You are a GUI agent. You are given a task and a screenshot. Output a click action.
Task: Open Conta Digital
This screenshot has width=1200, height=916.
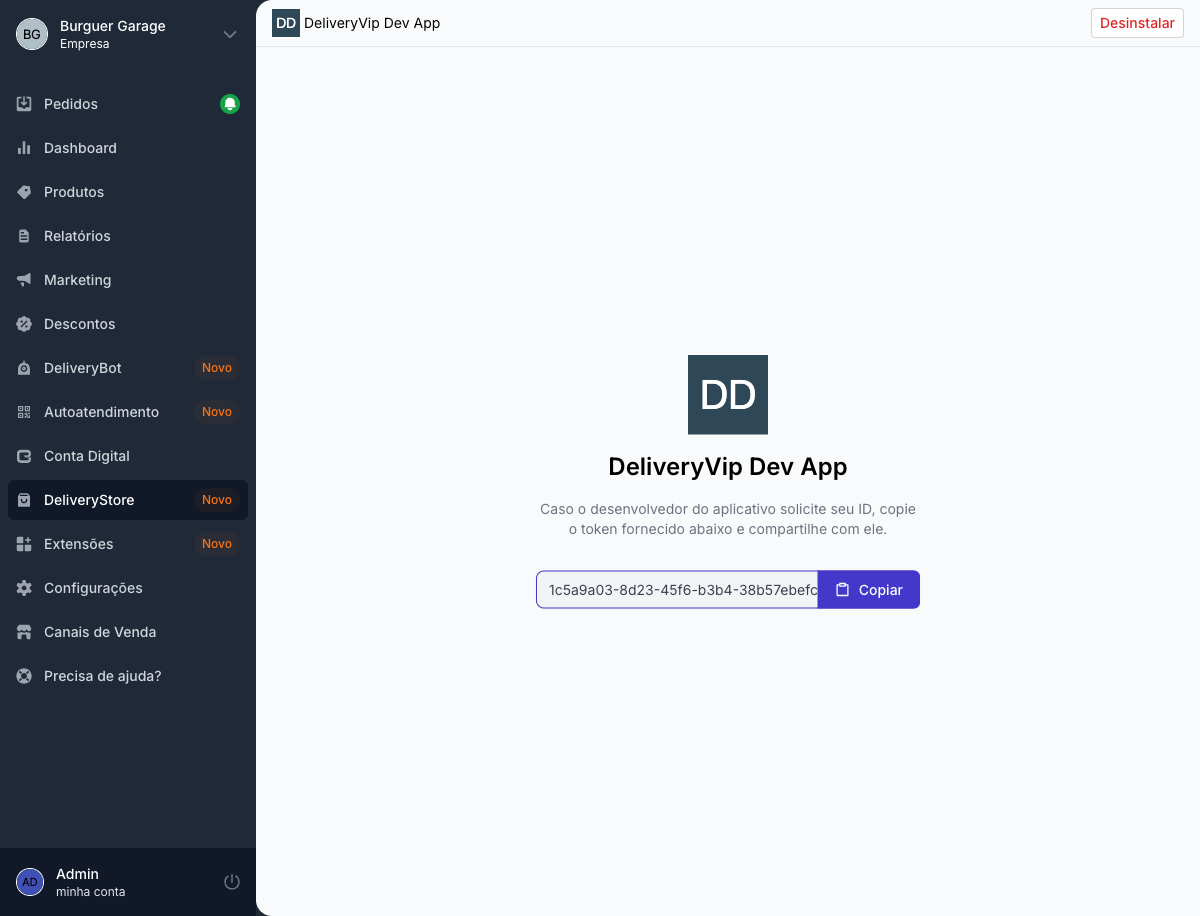click(x=128, y=456)
